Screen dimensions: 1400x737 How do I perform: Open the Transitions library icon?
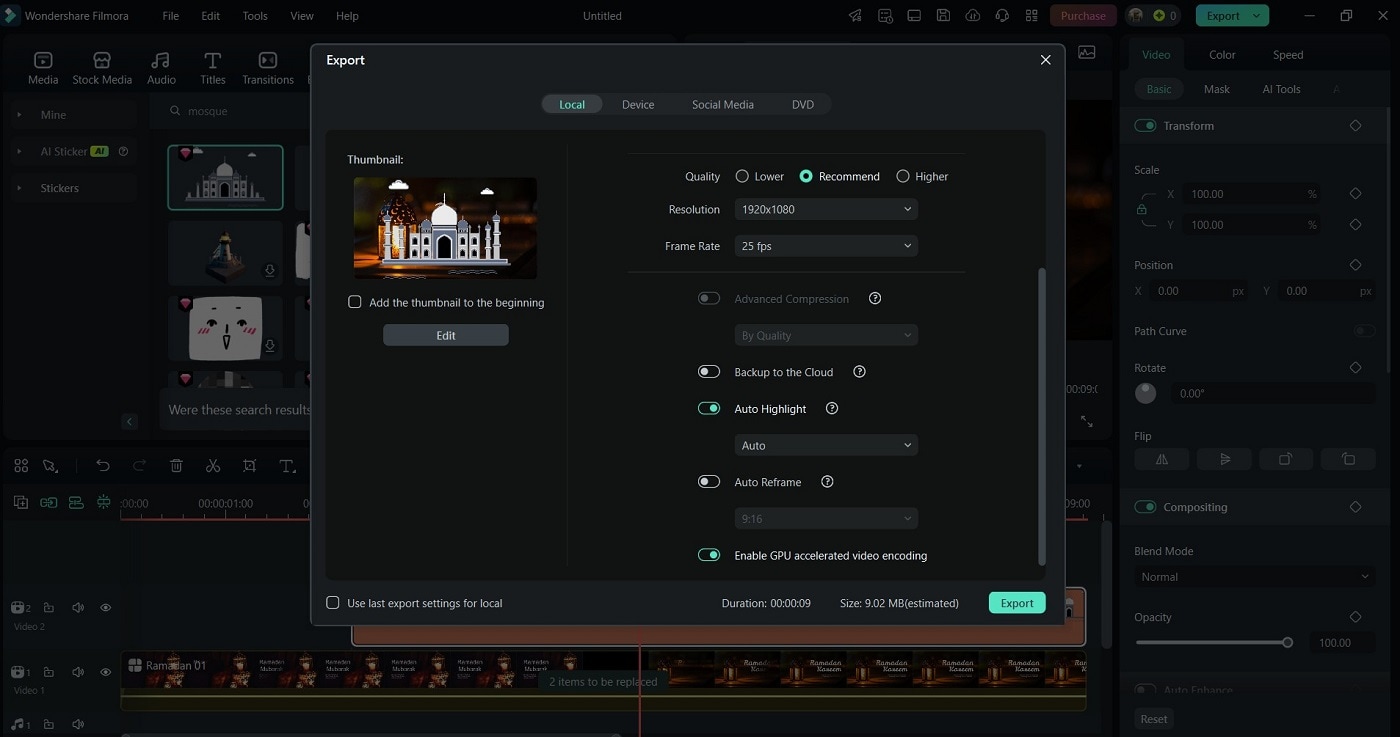coord(268,68)
